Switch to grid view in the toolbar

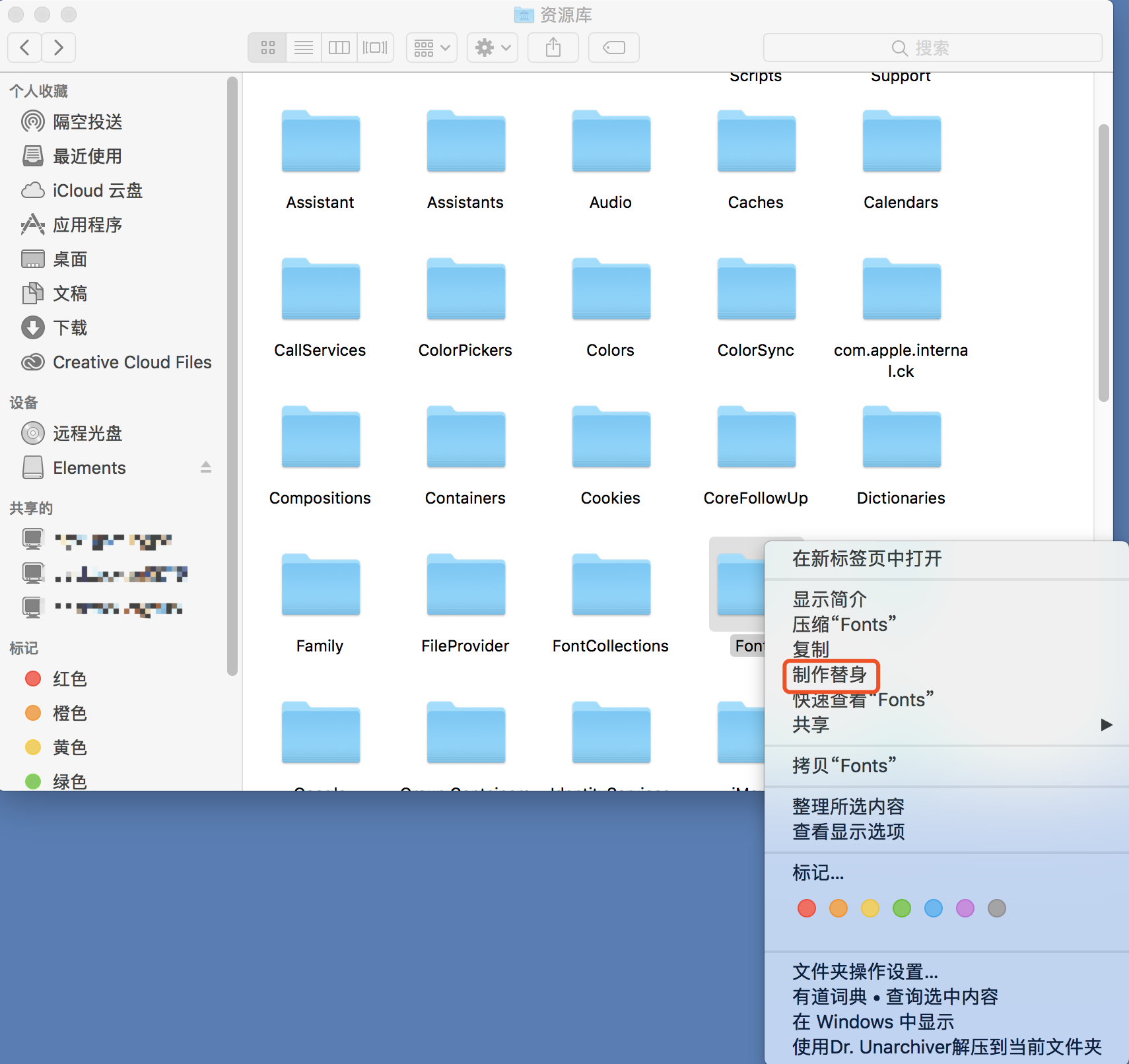pyautogui.click(x=267, y=47)
